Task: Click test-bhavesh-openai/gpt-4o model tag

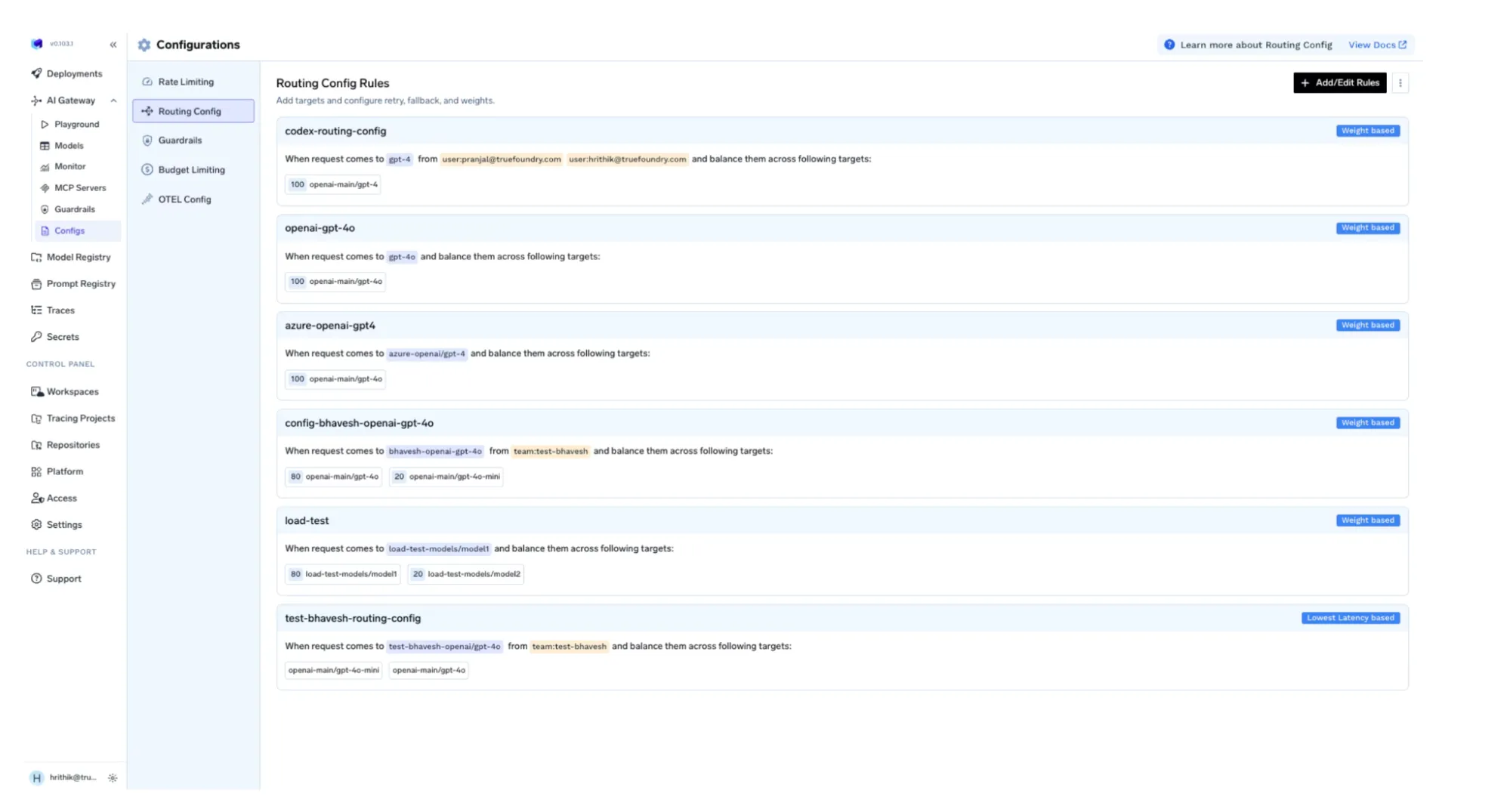Action: [x=444, y=647]
